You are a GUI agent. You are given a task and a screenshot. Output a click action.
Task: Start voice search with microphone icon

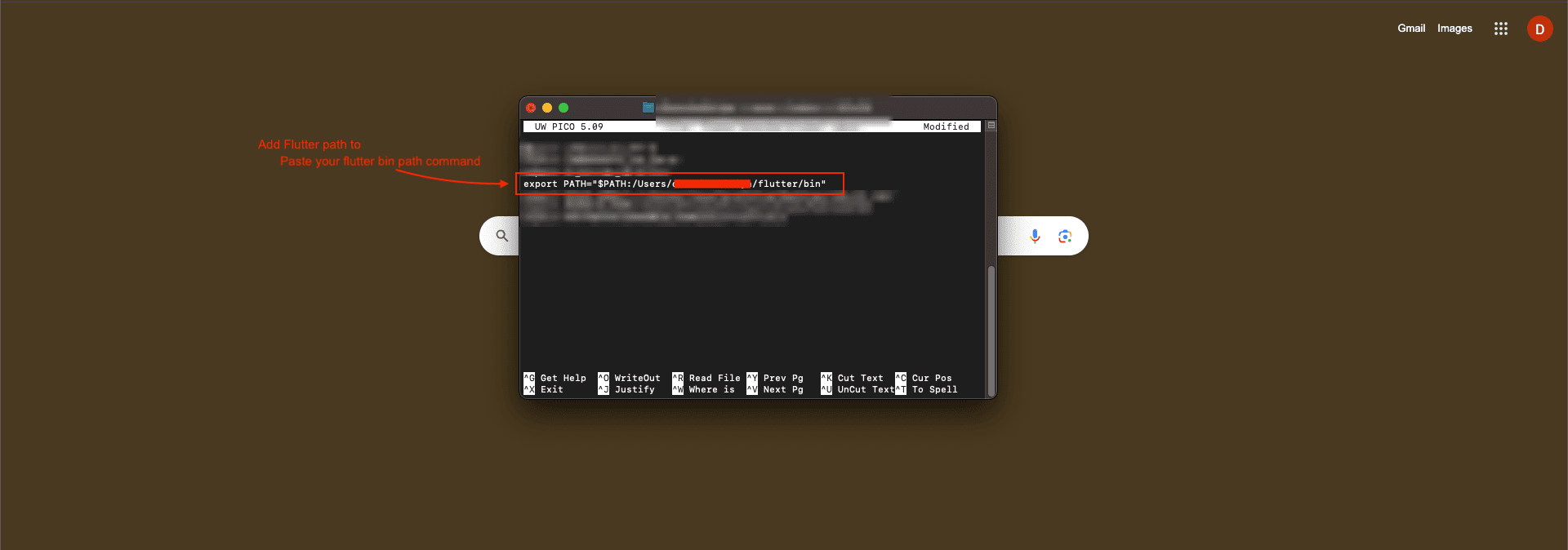pos(1035,236)
